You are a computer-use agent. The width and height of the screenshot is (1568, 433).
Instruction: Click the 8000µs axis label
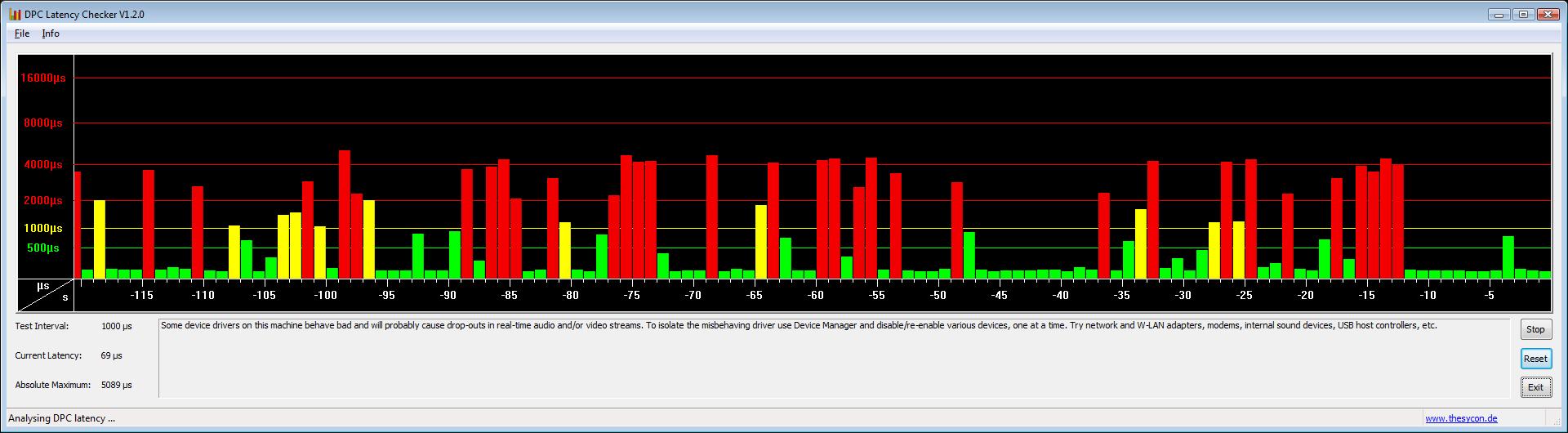point(45,123)
